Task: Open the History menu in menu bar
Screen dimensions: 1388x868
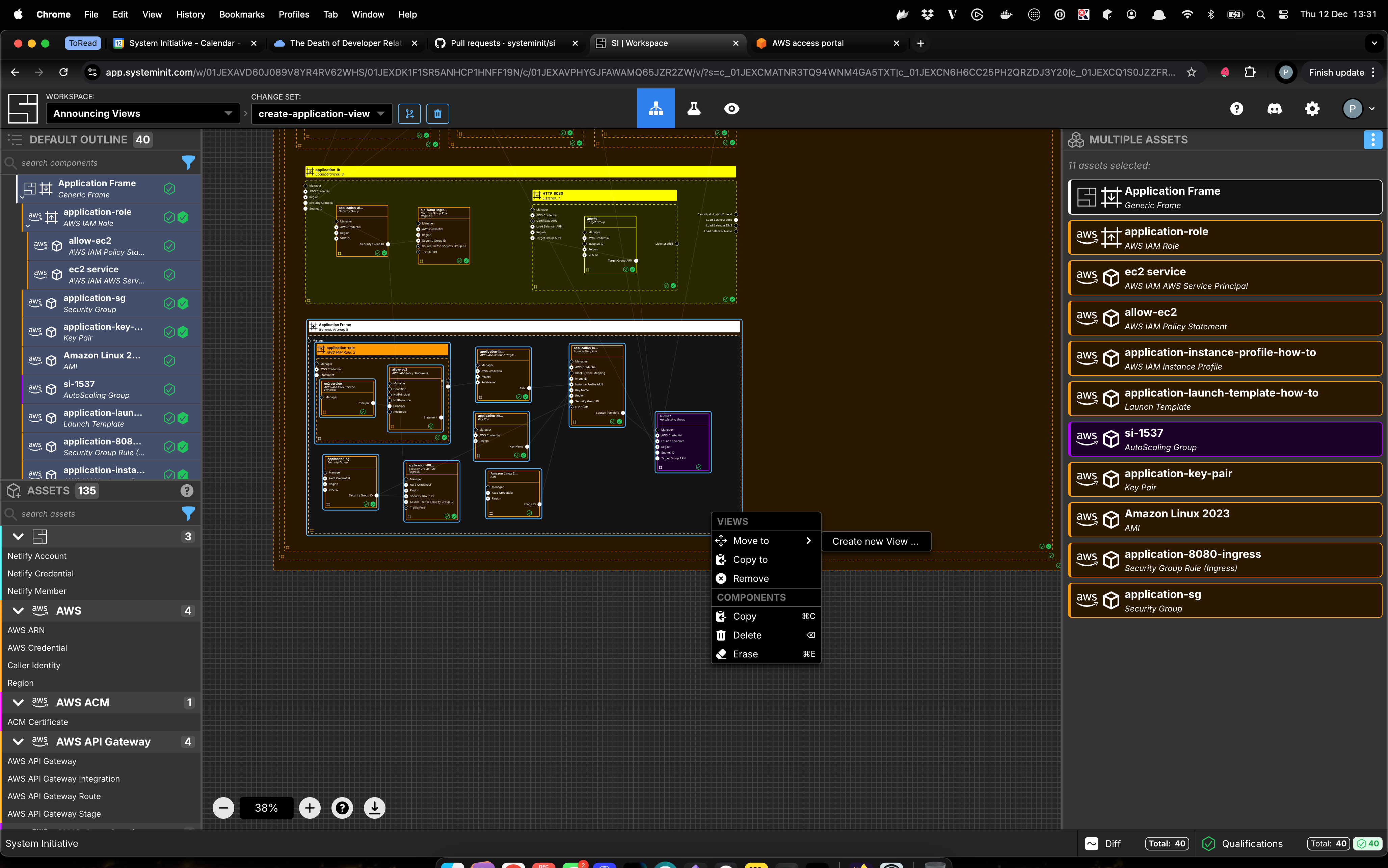Action: 190,15
